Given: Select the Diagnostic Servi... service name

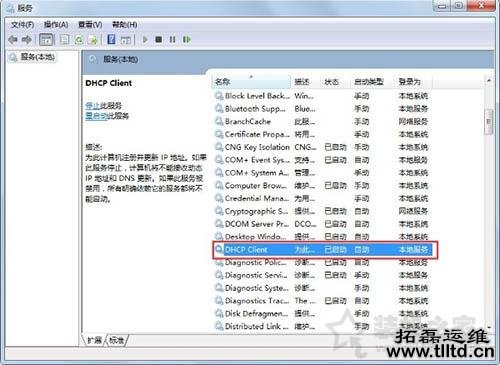Looking at the screenshot, I should pyautogui.click(x=256, y=275).
